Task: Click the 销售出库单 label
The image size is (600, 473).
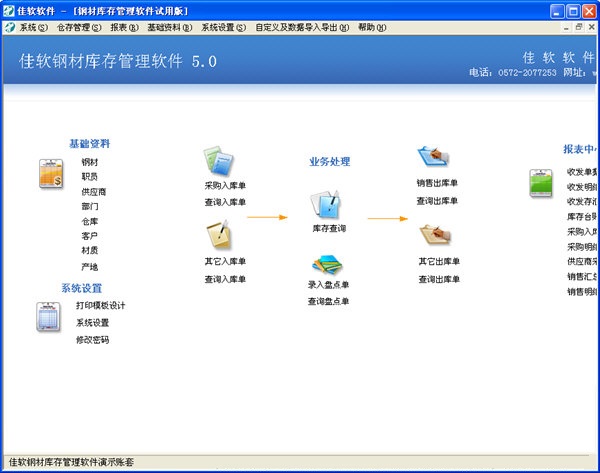Action: 437,183
